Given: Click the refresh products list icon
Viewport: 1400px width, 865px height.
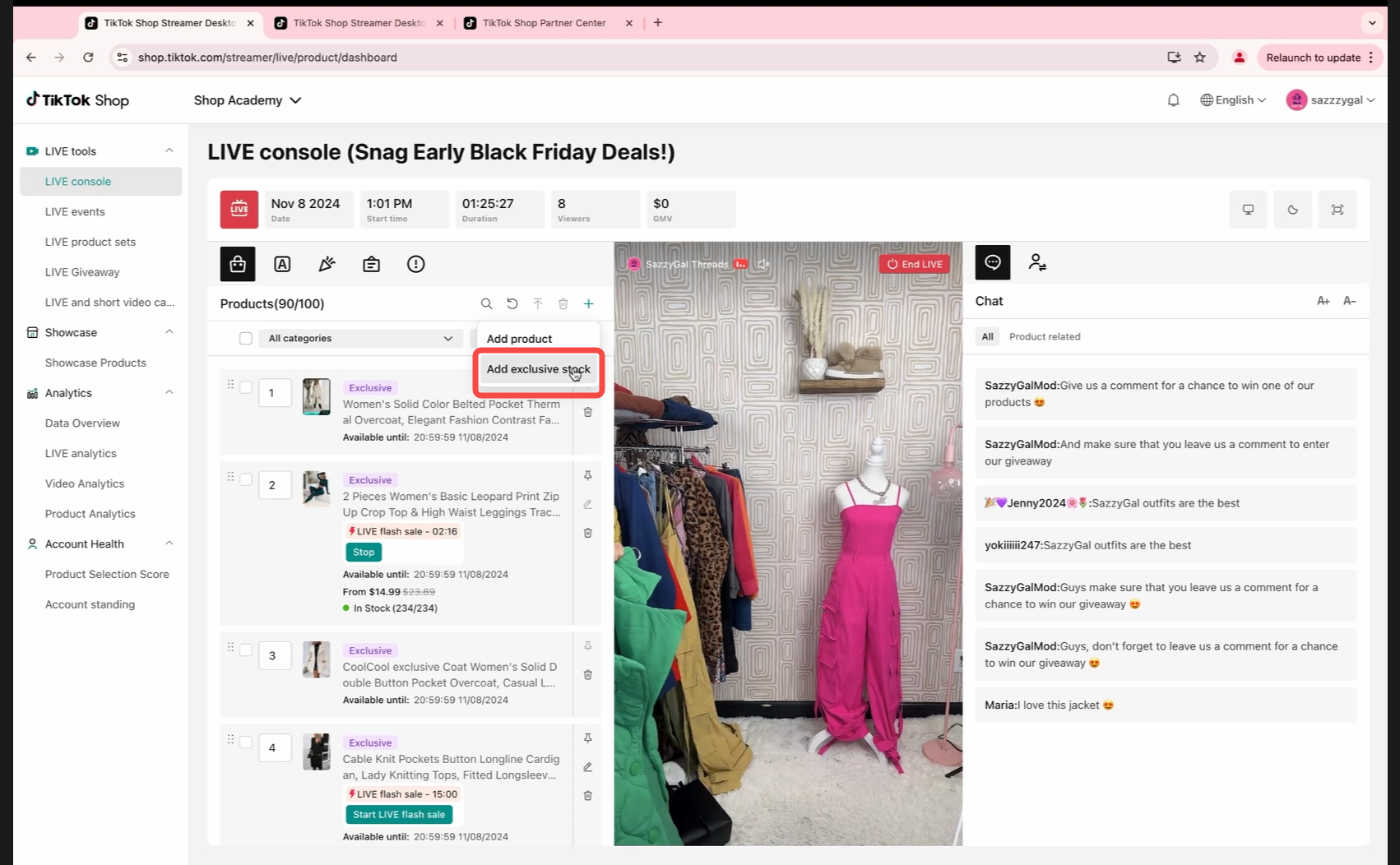Looking at the screenshot, I should [x=512, y=304].
